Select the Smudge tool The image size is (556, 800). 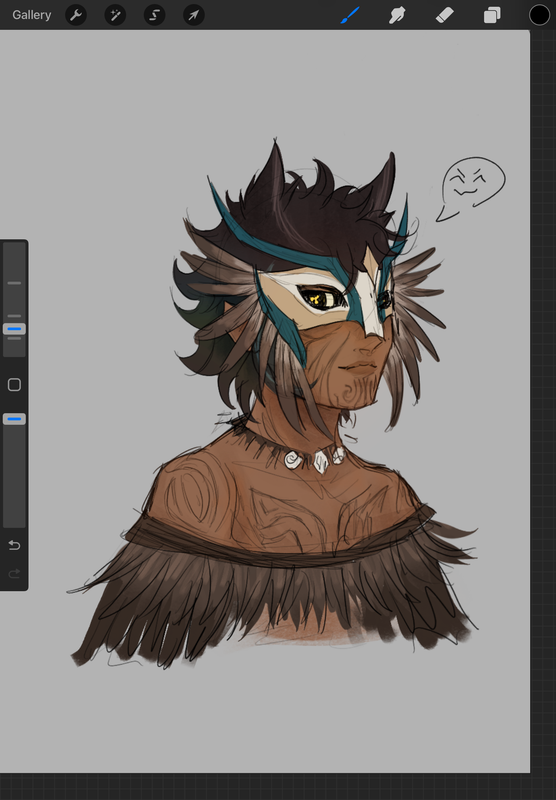(397, 15)
